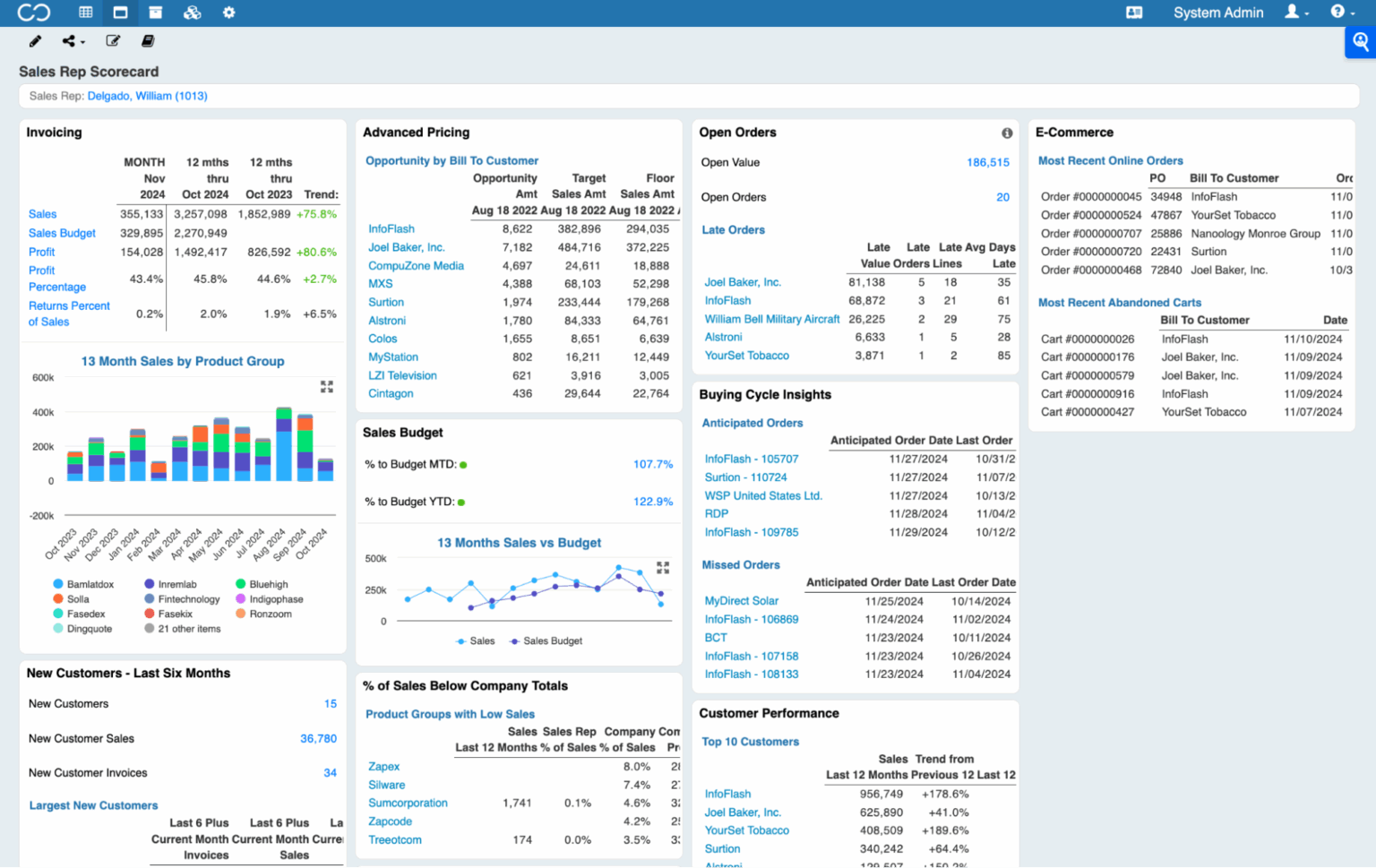Open the Opportunity by Bill To Customer link

tap(451, 161)
